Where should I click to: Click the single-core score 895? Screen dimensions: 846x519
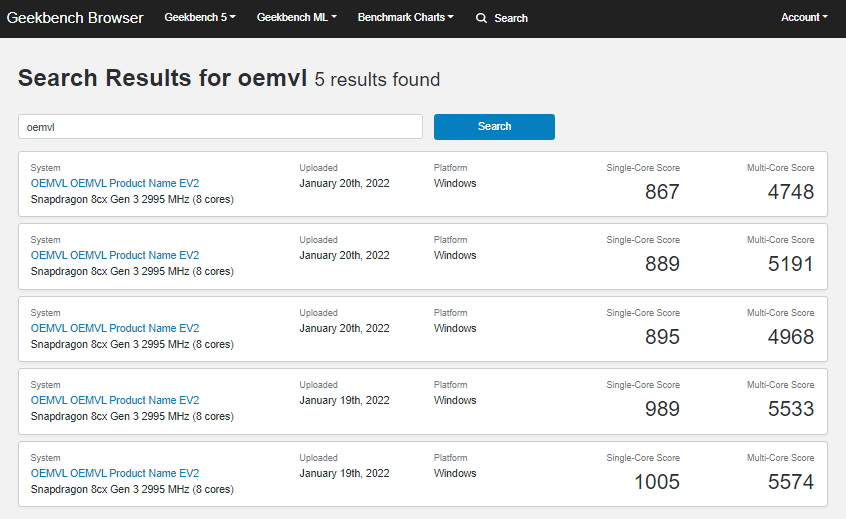(662, 337)
